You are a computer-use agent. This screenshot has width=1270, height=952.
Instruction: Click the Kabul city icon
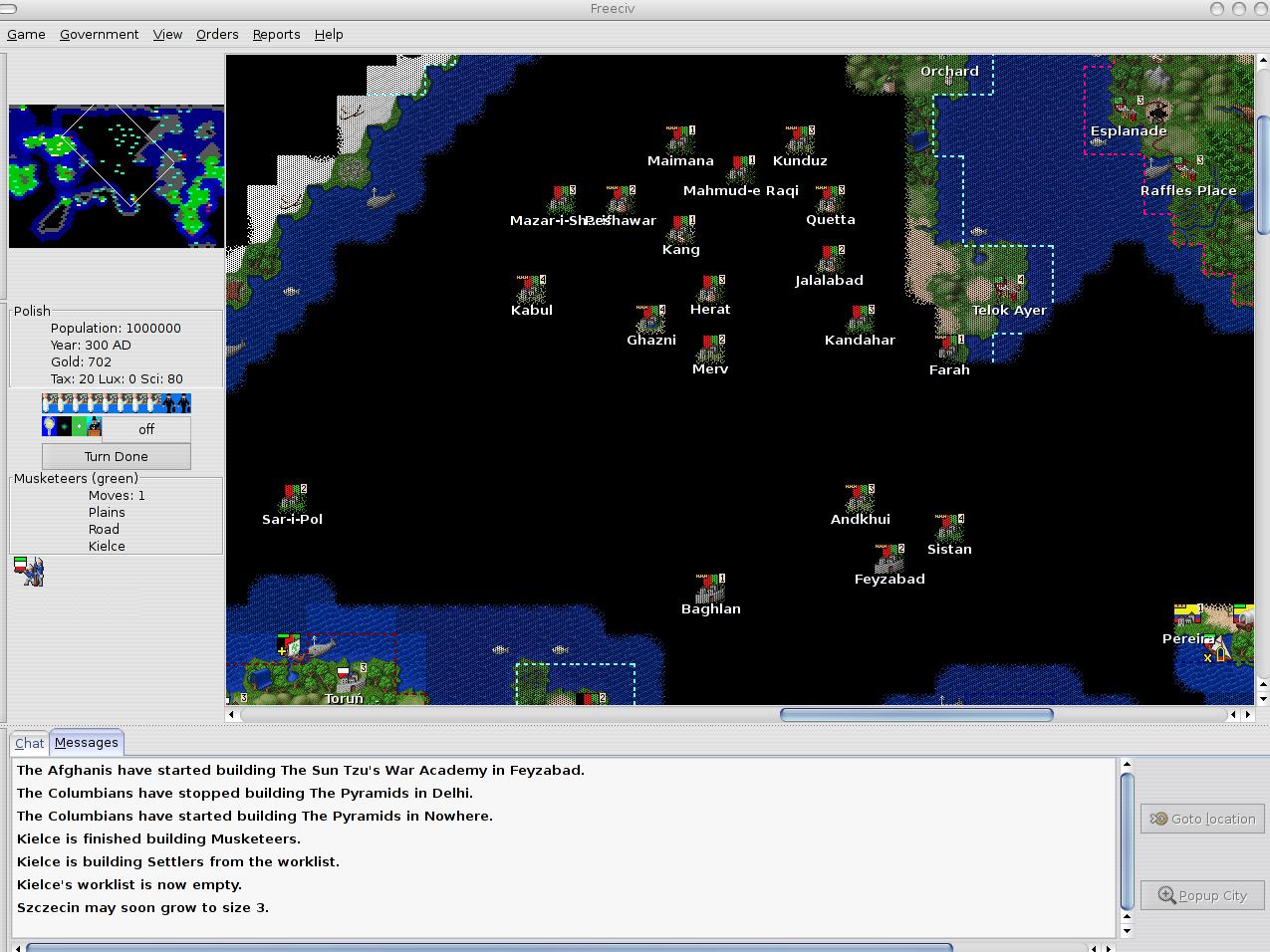531,289
